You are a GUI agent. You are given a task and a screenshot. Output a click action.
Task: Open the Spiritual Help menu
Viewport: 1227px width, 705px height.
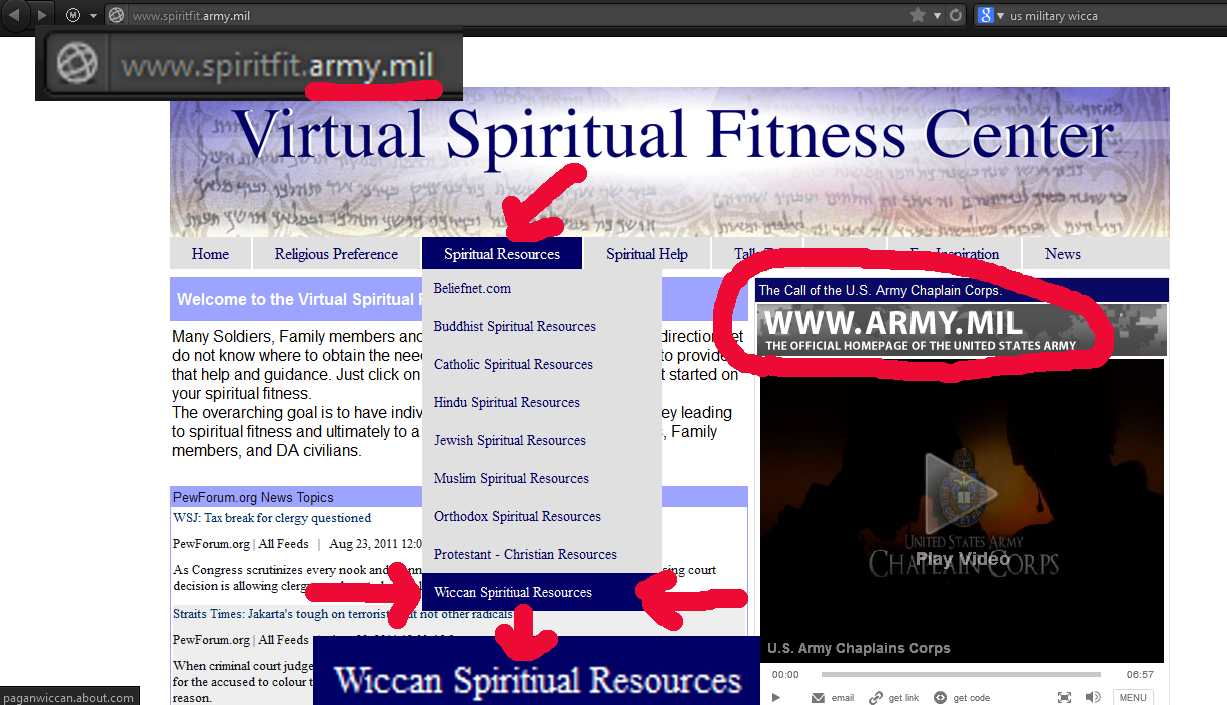point(647,254)
